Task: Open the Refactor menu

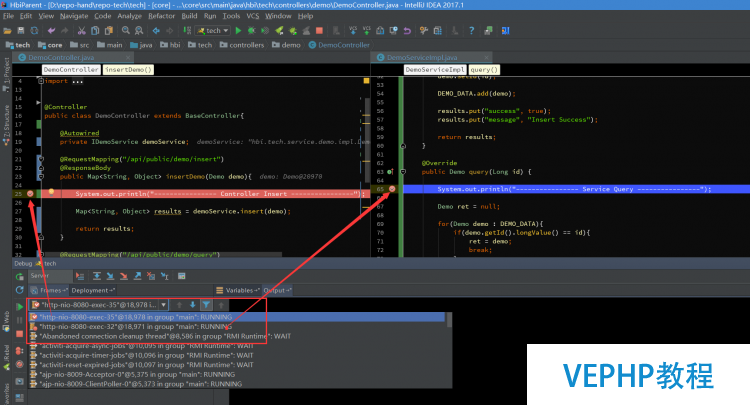Action: (161, 16)
